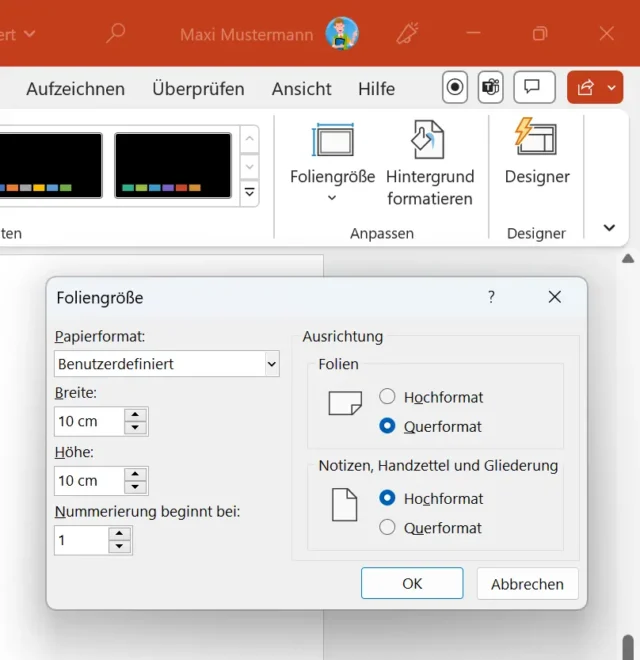
Task: Click the Höhe input field
Action: tap(88, 481)
